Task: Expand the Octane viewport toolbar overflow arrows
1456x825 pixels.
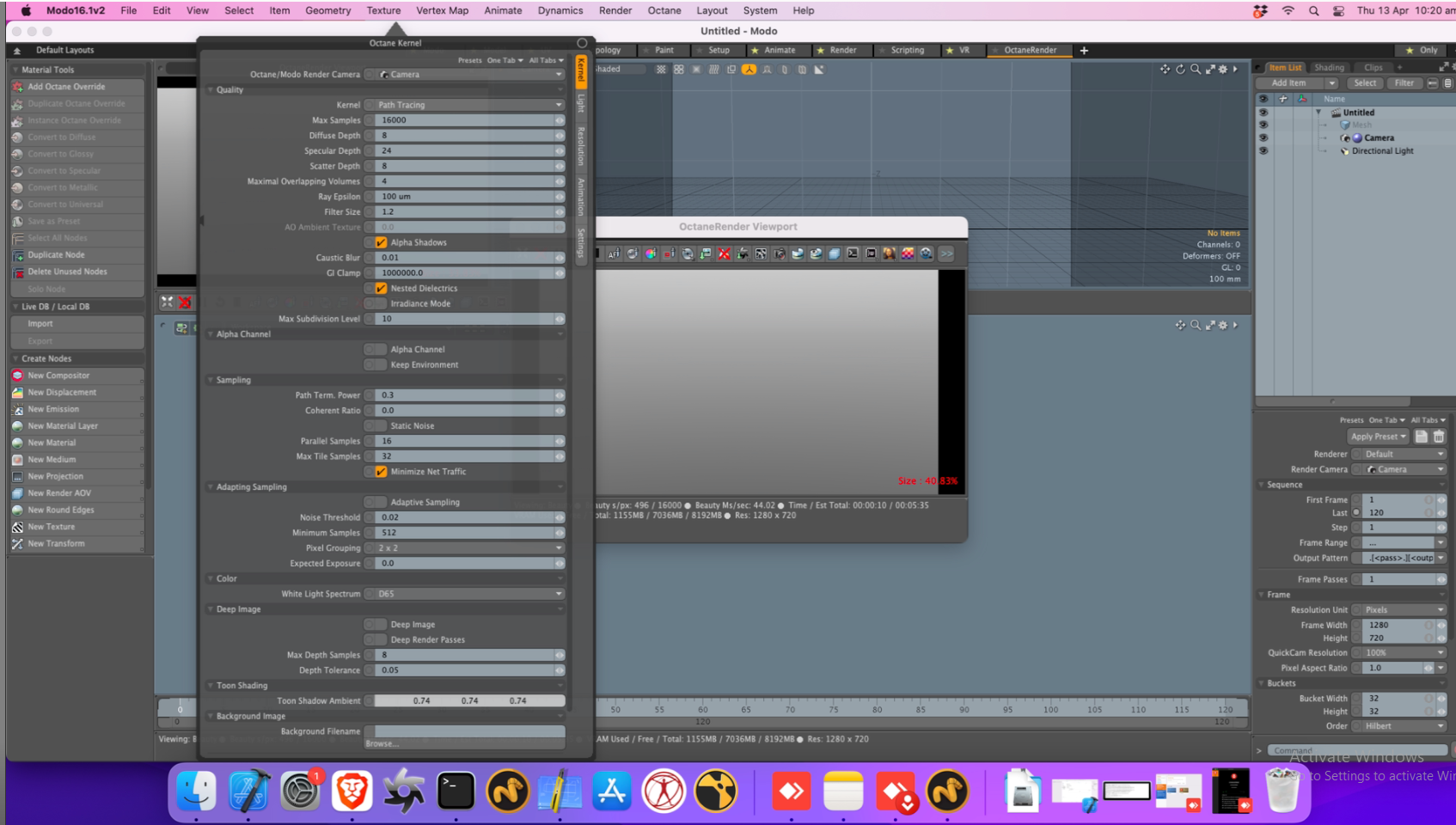Action: pos(946,254)
